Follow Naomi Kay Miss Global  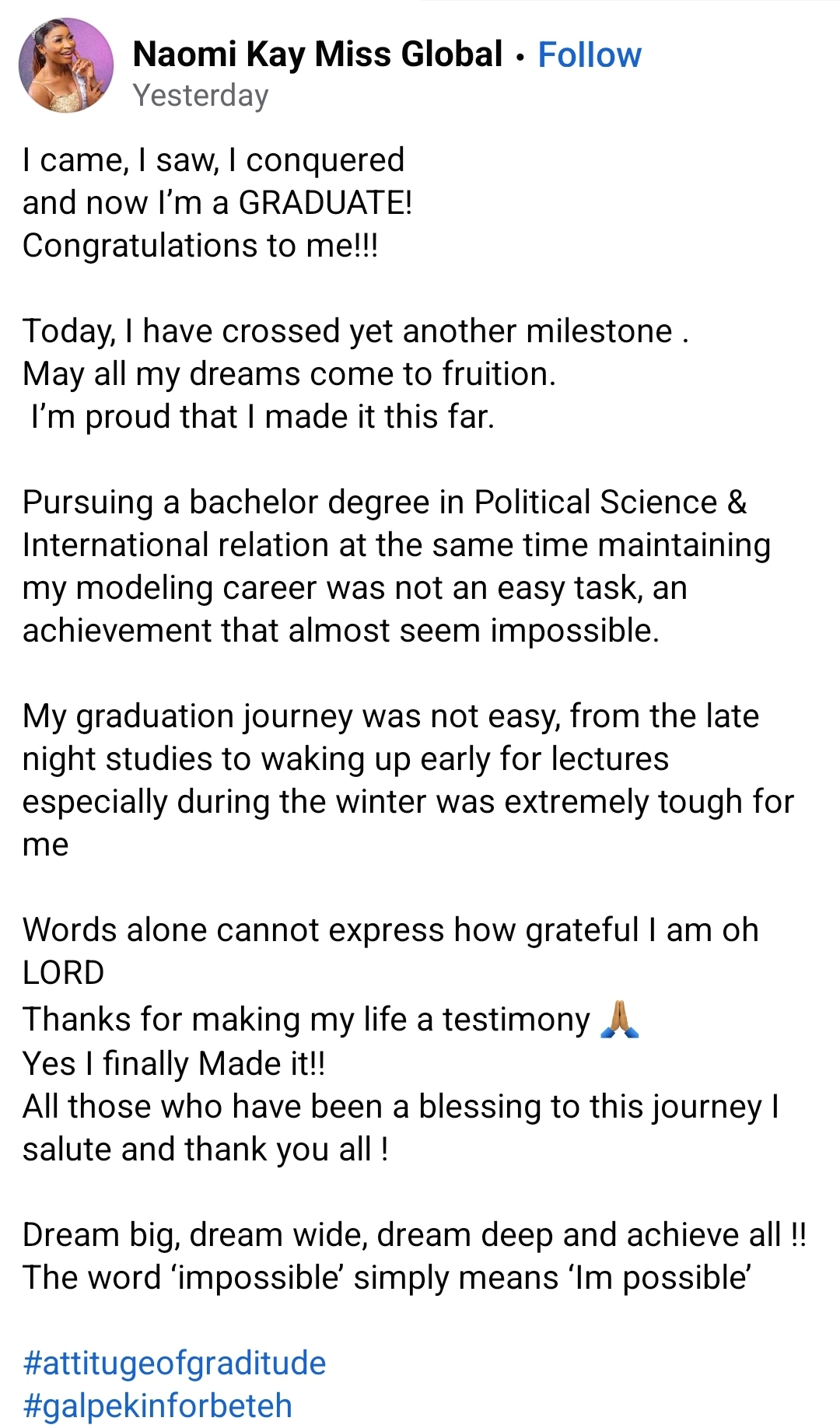point(590,55)
